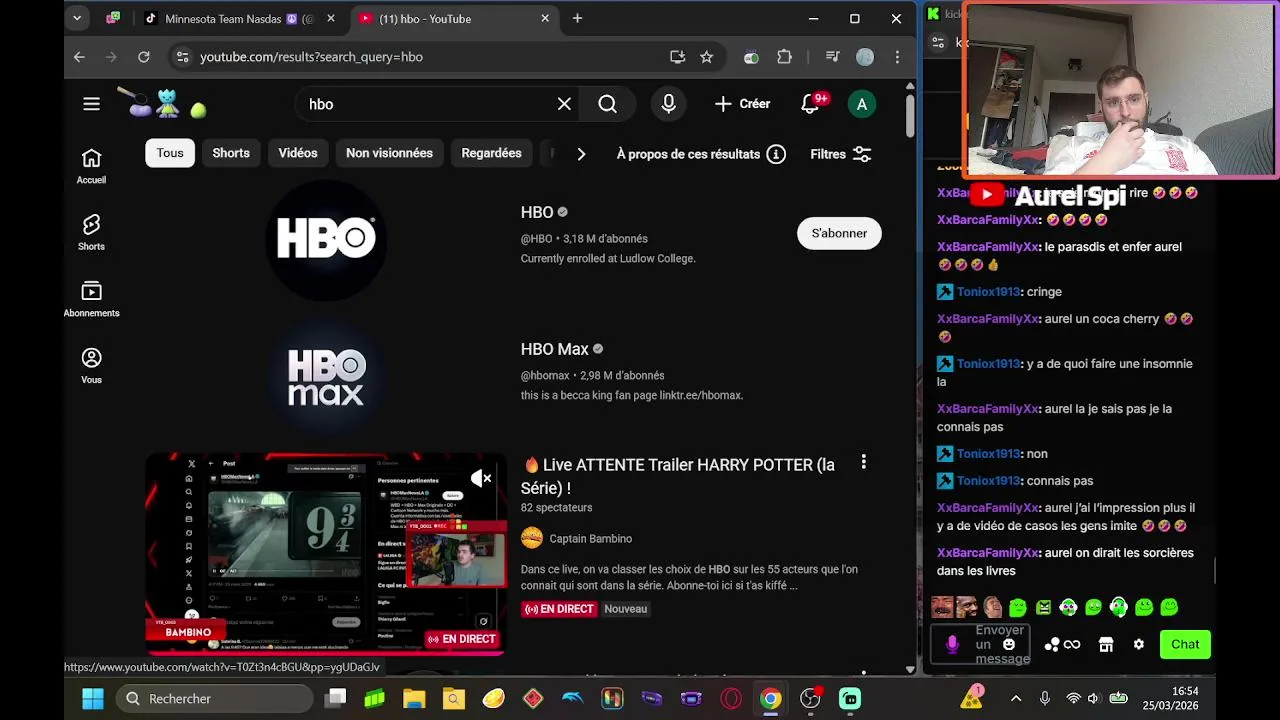This screenshot has width=1280, height=720.
Task: Select the Vidéos filter chip
Action: click(x=298, y=153)
